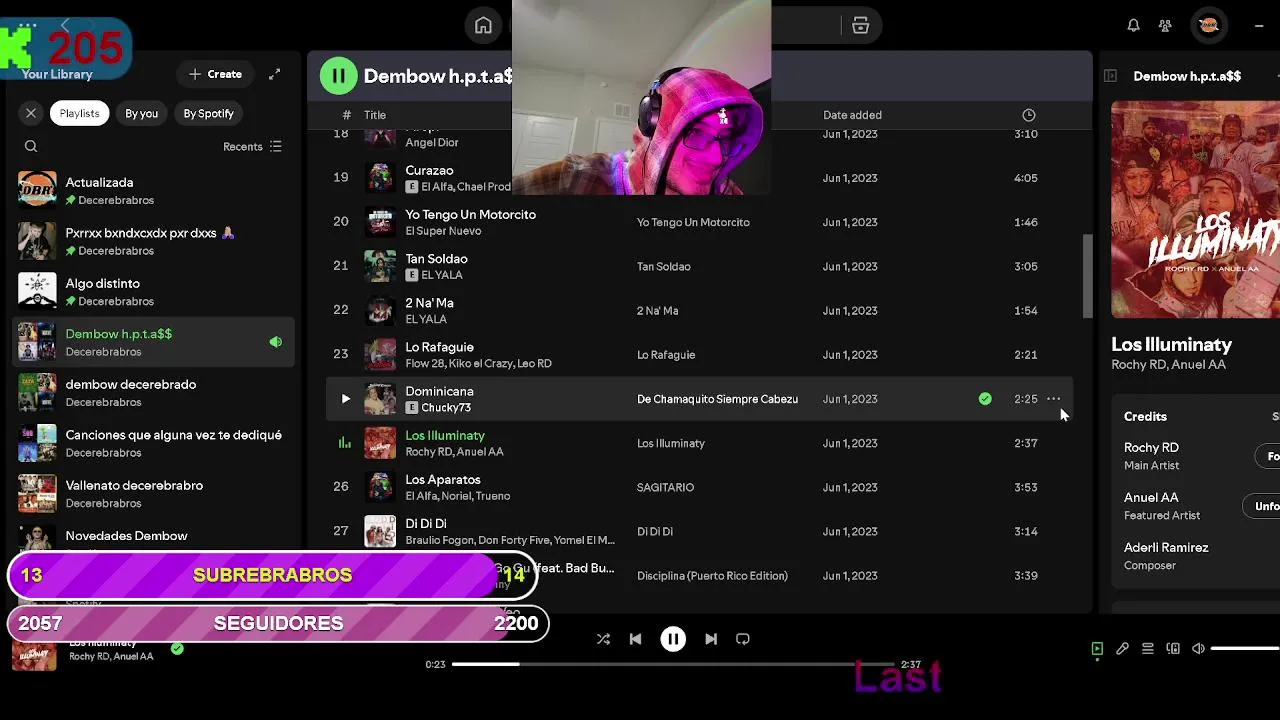
Task: Open the notifications bell
Action: (x=1133, y=26)
